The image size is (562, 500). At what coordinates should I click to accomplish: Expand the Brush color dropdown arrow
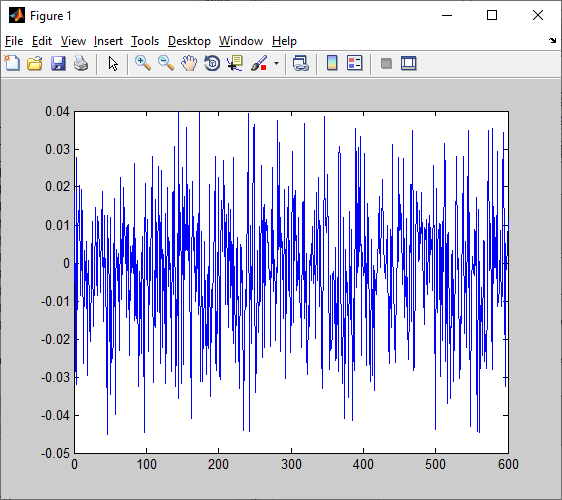pos(276,63)
